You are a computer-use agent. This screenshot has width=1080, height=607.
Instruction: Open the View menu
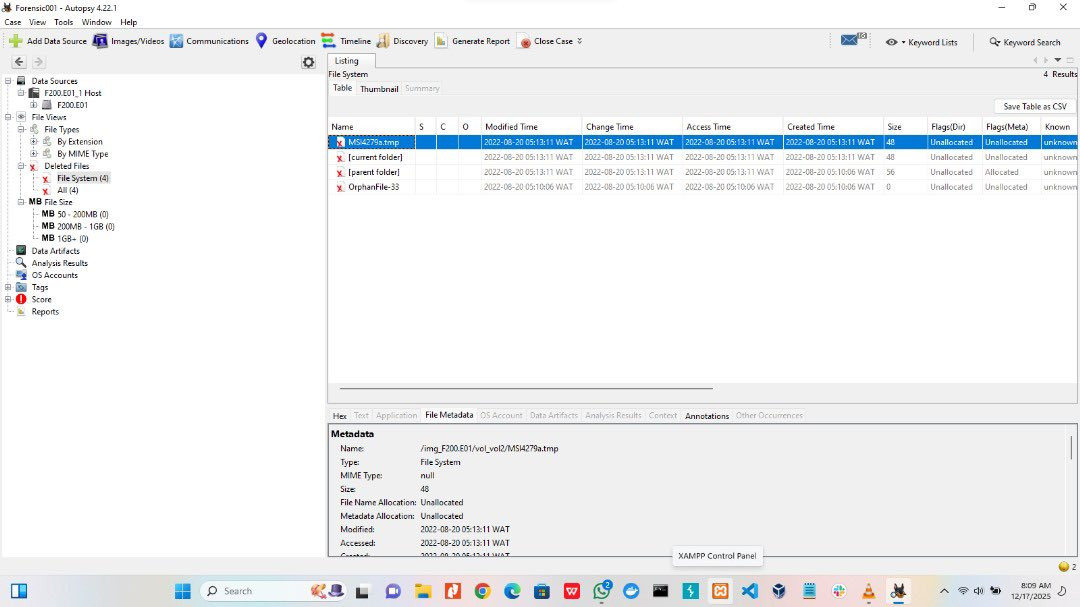37,22
